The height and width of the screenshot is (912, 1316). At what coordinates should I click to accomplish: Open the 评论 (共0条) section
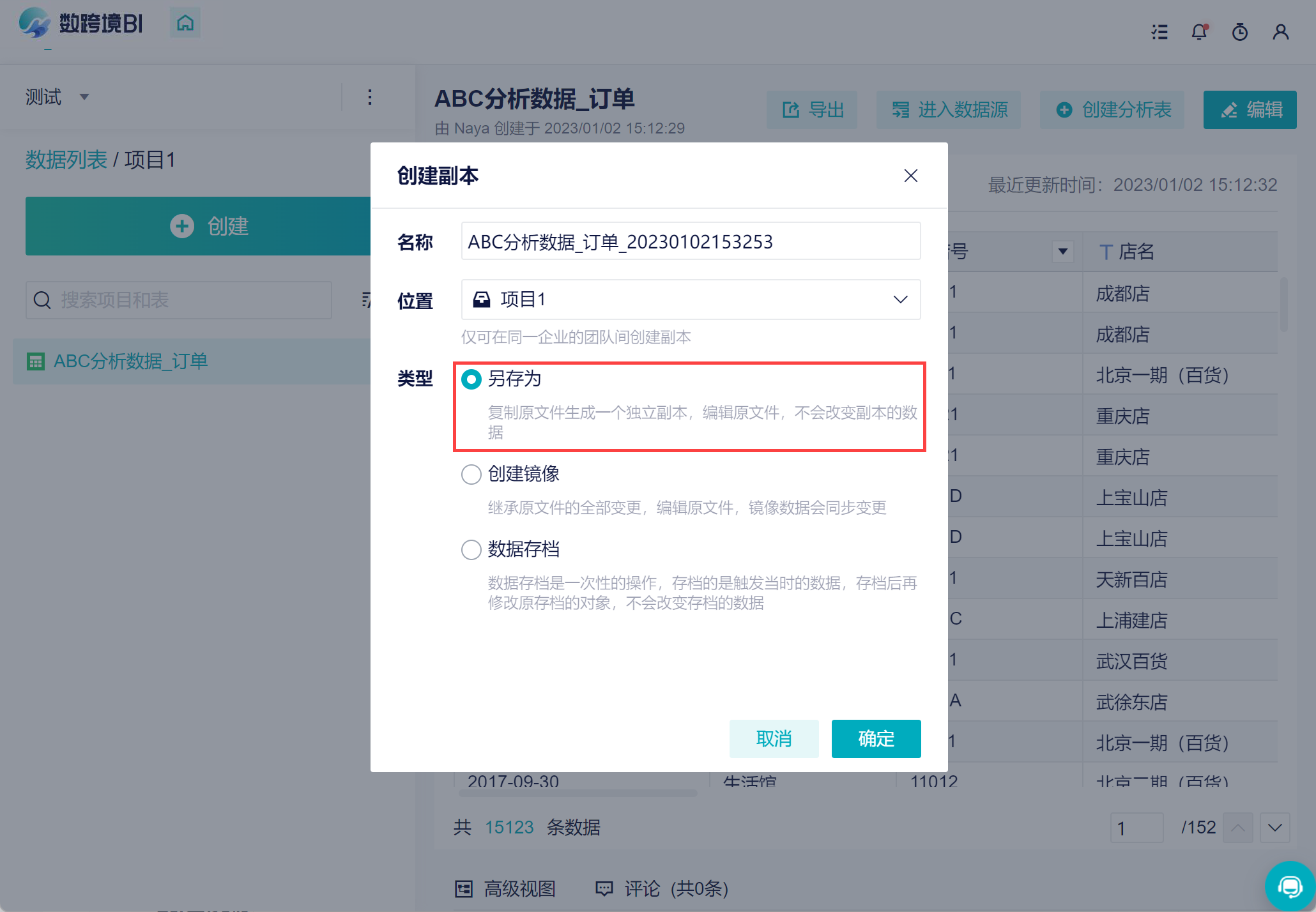point(662,888)
